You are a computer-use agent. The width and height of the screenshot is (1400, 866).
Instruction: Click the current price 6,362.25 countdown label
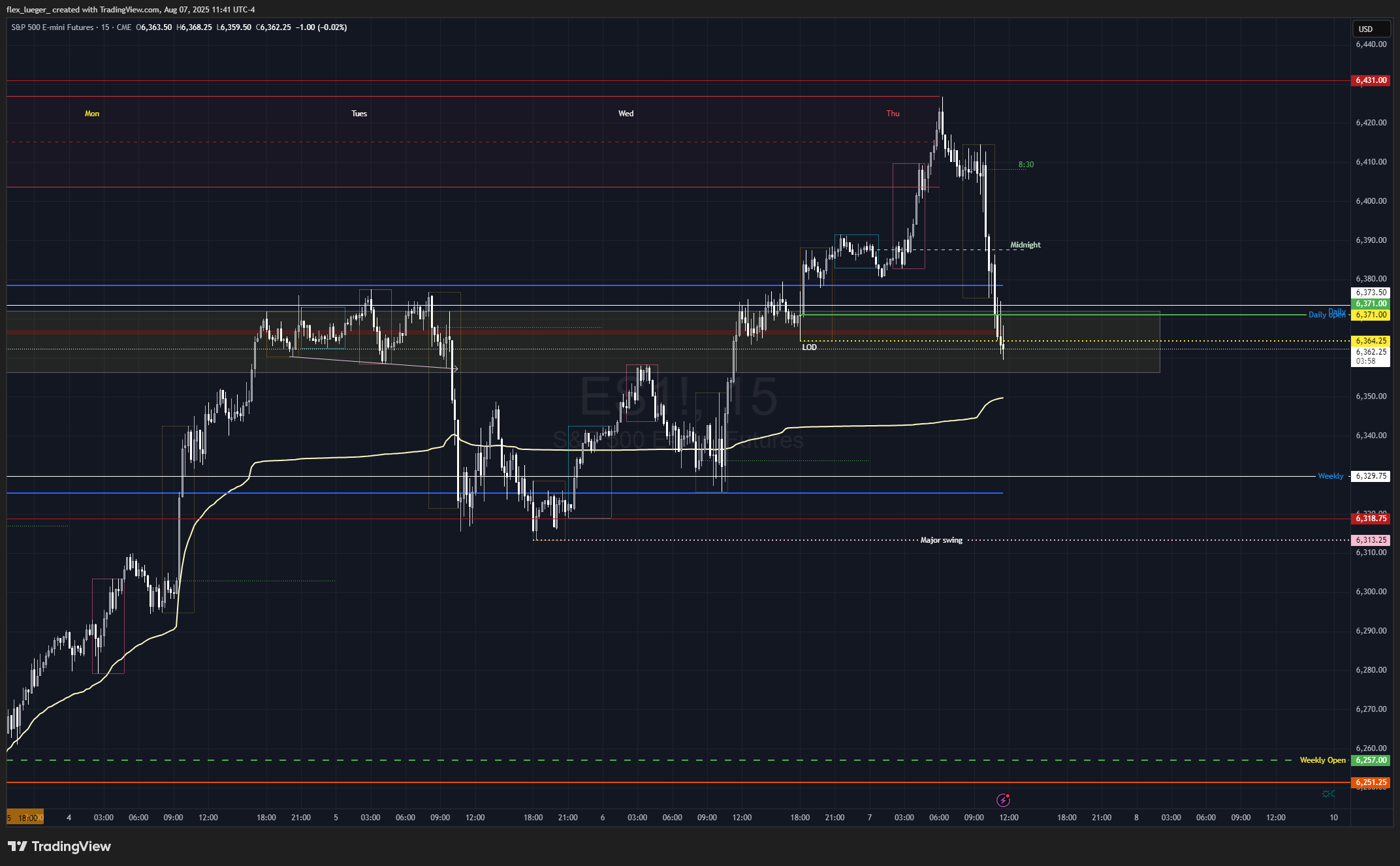click(1371, 356)
